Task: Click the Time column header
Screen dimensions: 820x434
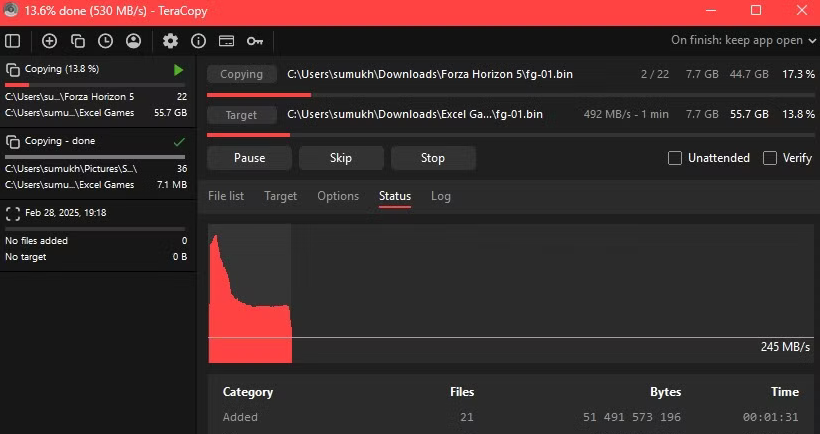Action: pos(784,392)
